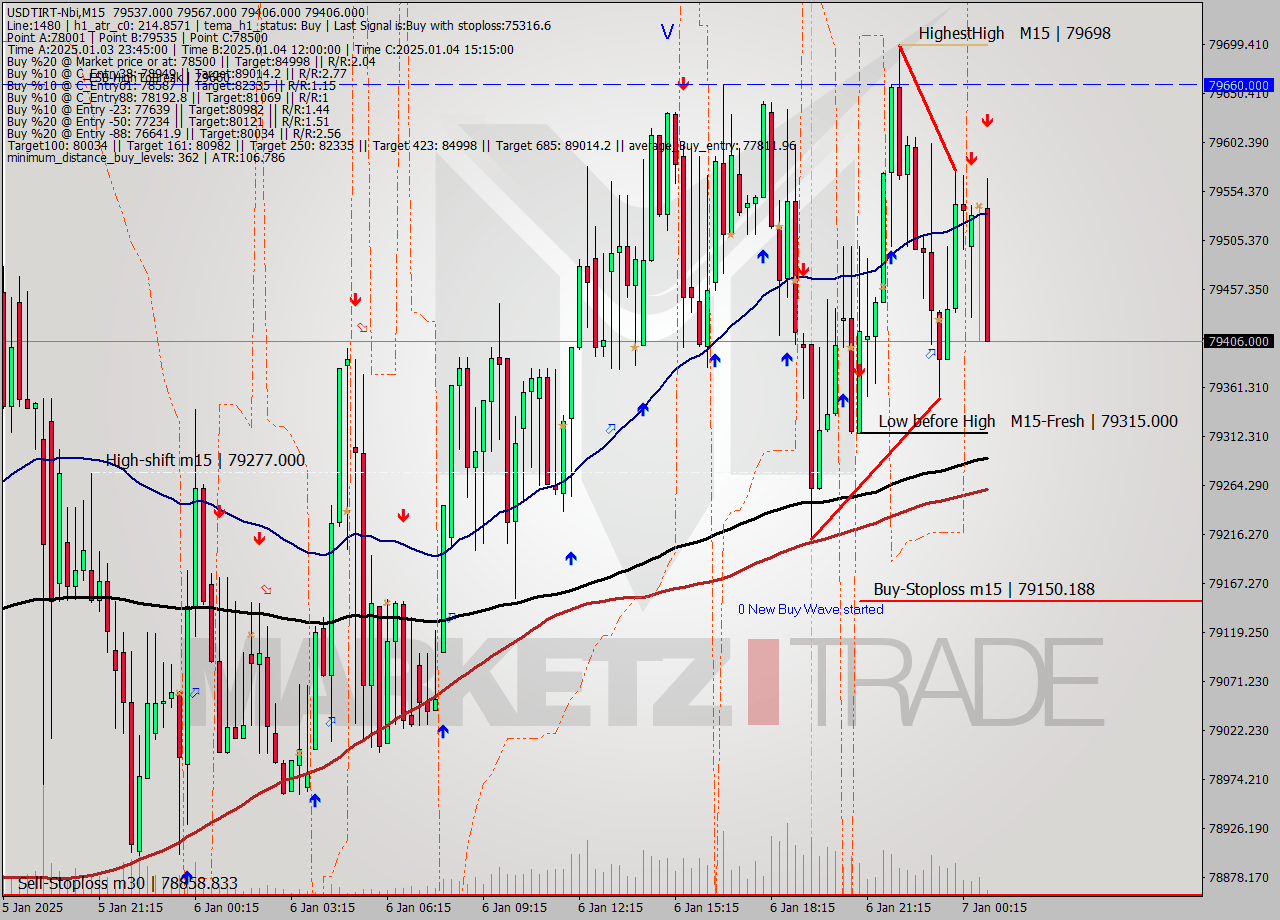This screenshot has height=920, width=1280.
Task: Select the 79119.250 price axis value
Action: pos(1239,633)
